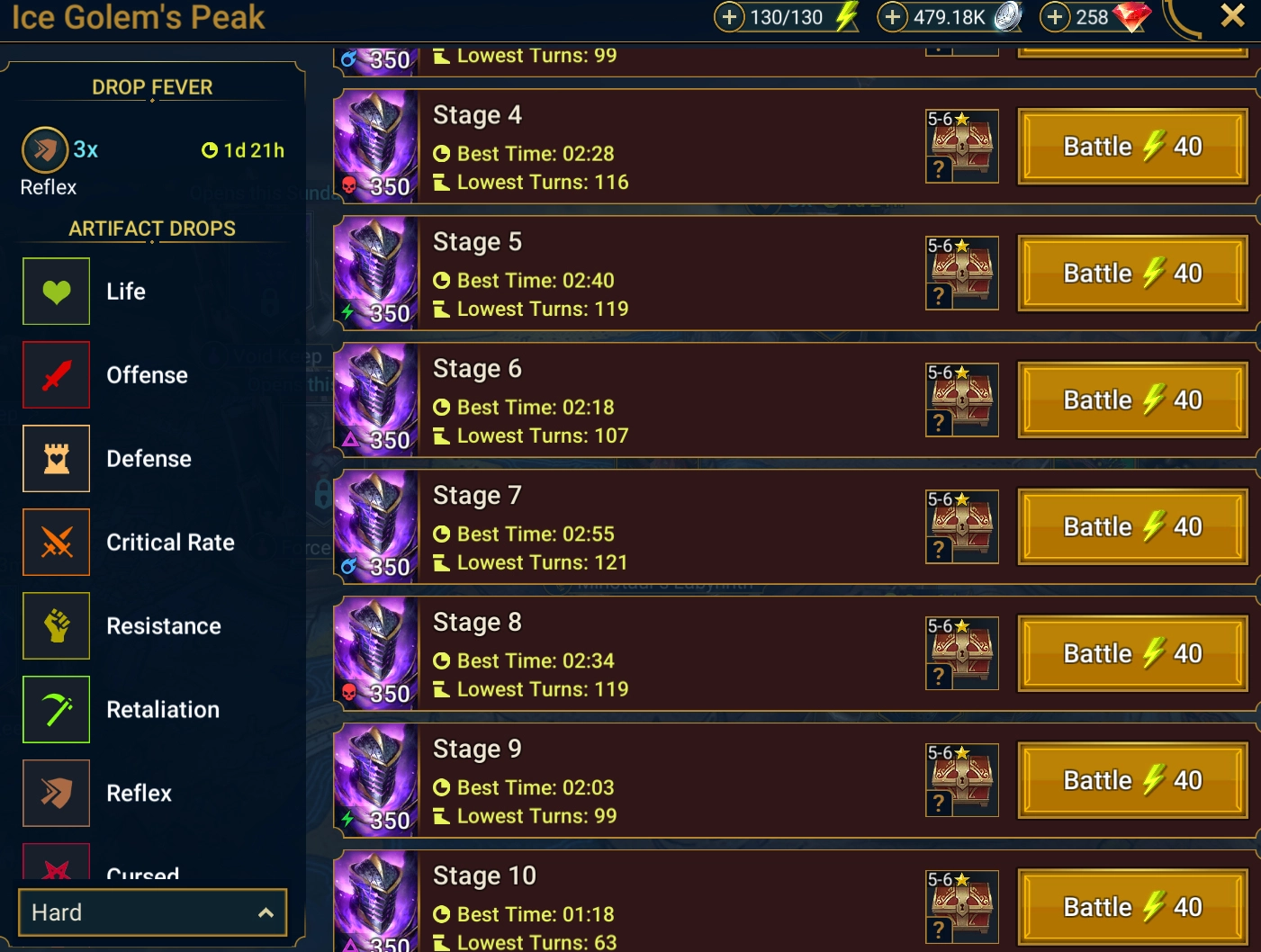Add gems with the plus icon
This screenshot has height=952, width=1261.
1055,17
